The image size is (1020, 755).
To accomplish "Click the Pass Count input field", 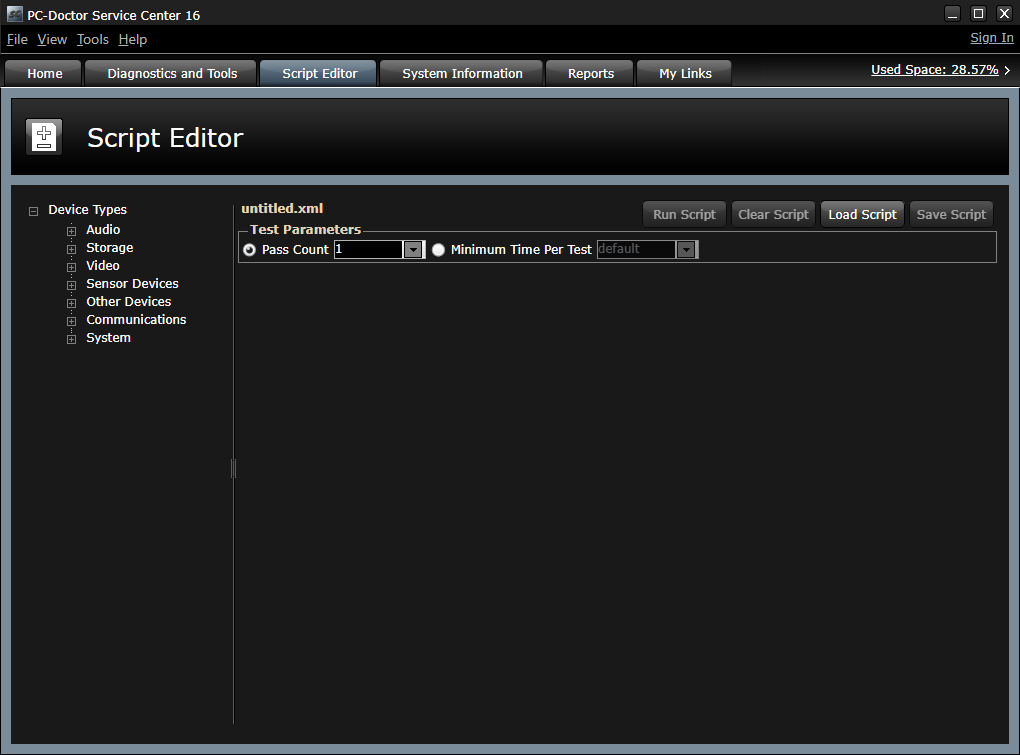I will coord(369,250).
